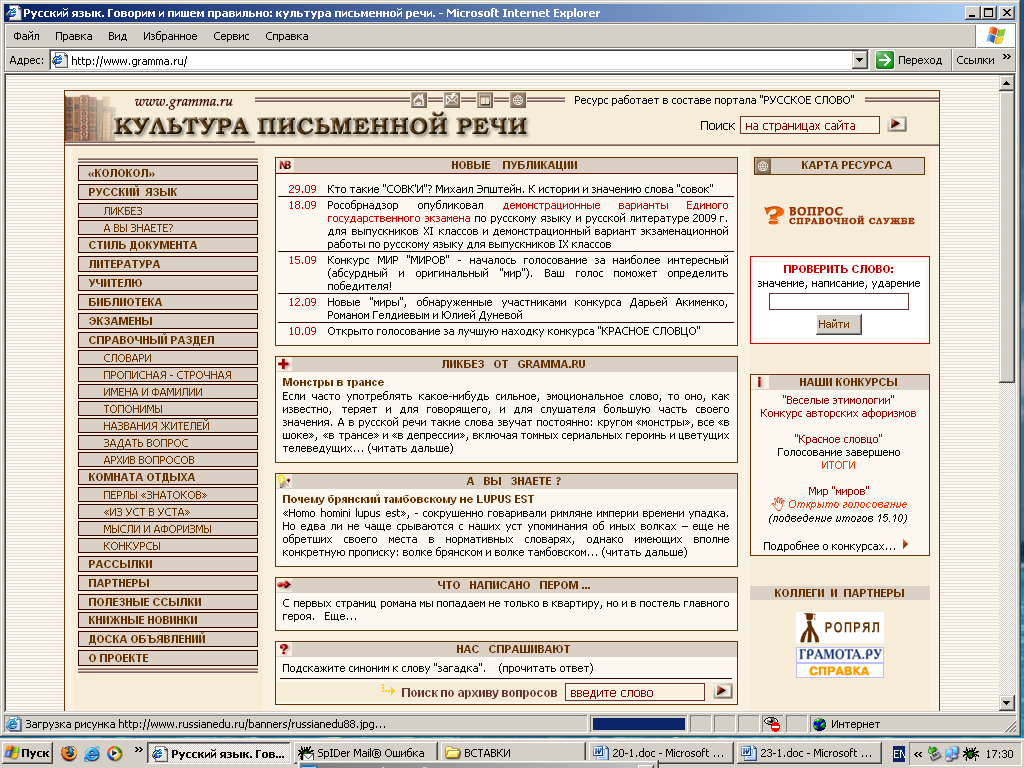The width and height of the screenshot is (1024, 768).
Task: Click the (прочитать ответ) link
Action: click(x=545, y=668)
